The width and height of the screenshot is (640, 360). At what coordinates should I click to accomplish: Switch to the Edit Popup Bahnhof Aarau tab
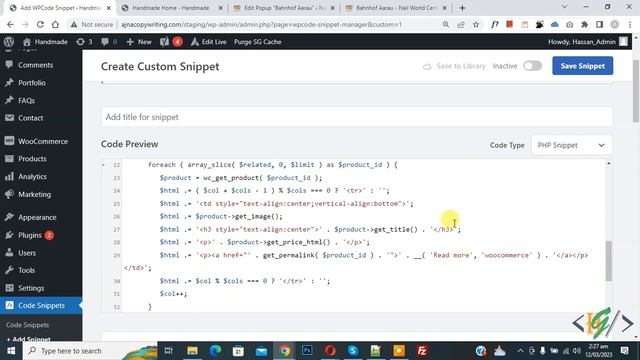(284, 8)
